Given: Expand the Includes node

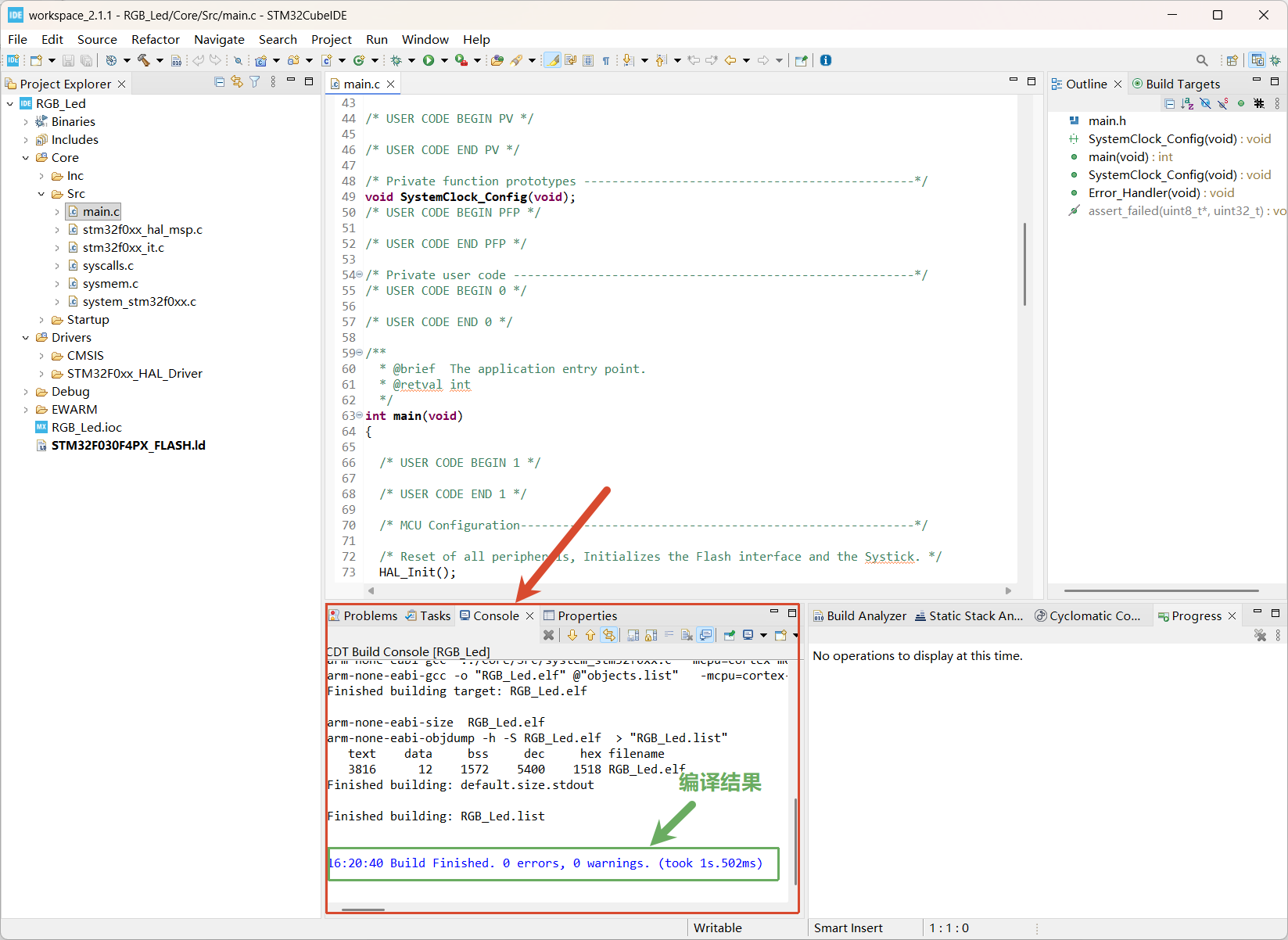Looking at the screenshot, I should (x=25, y=139).
